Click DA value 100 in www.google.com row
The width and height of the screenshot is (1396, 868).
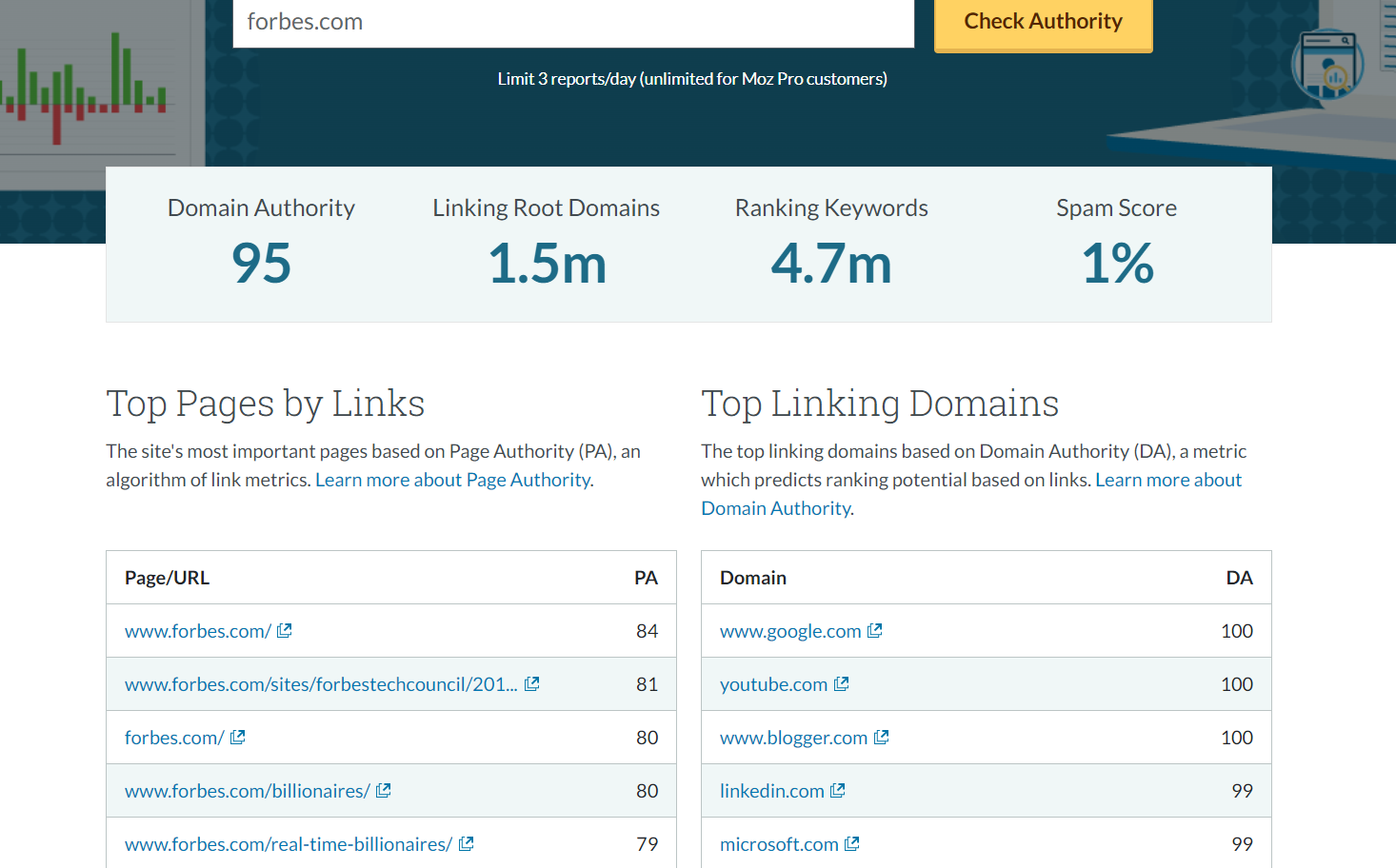click(1236, 631)
